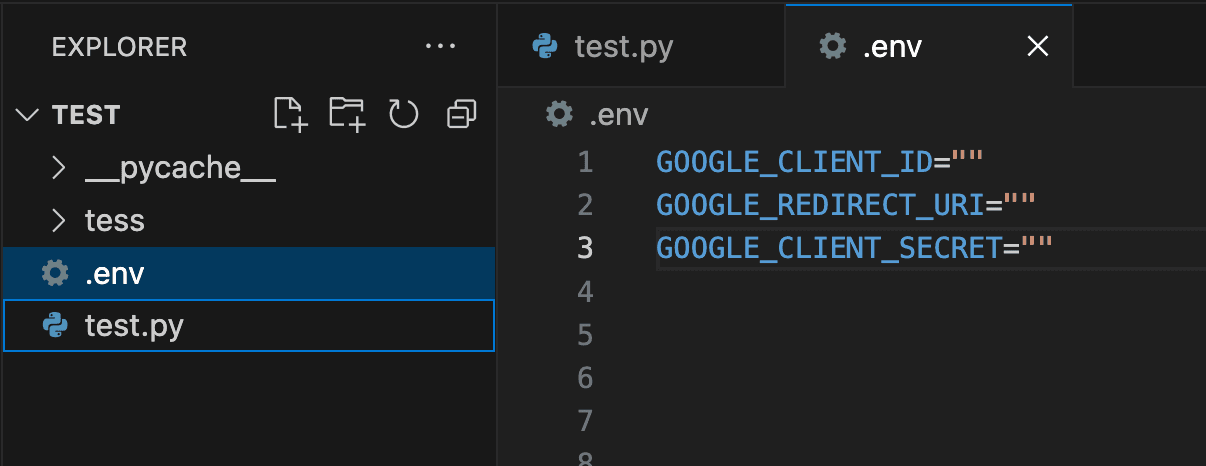
Task: Click line number 4 in the gutter
Action: (585, 291)
